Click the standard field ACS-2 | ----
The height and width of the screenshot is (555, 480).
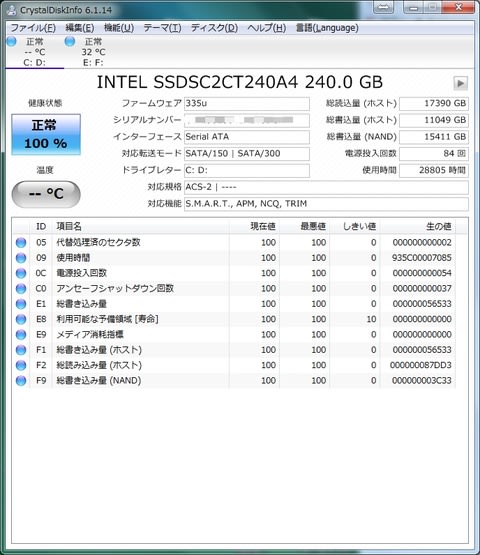(326, 187)
